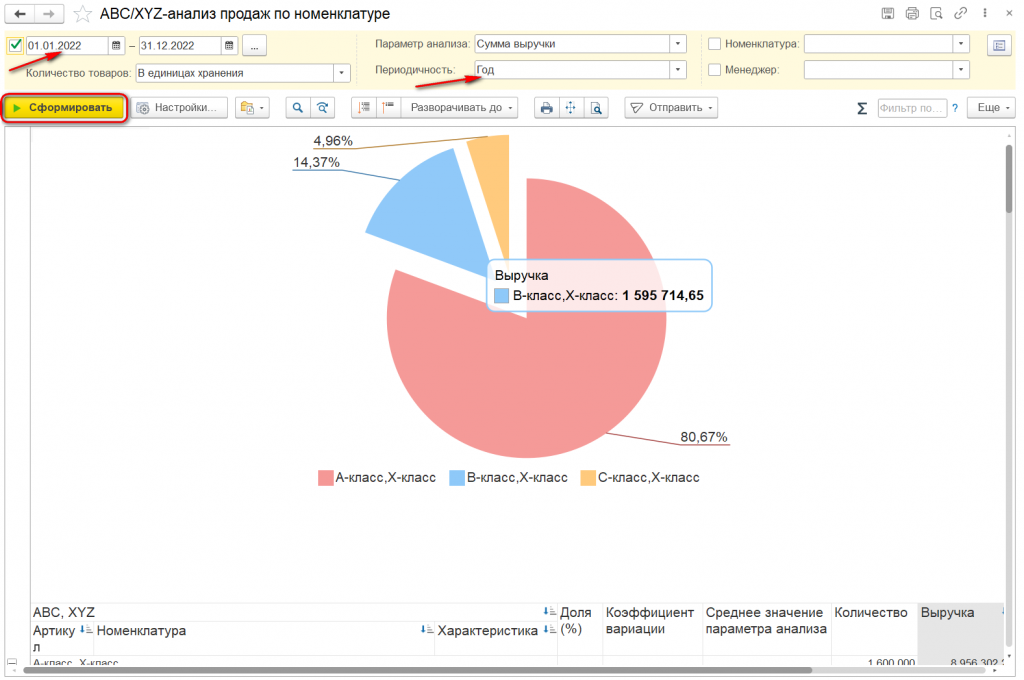The height and width of the screenshot is (680, 1024).
Task: Click the Фильтр по... search field
Action: pyautogui.click(x=912, y=108)
